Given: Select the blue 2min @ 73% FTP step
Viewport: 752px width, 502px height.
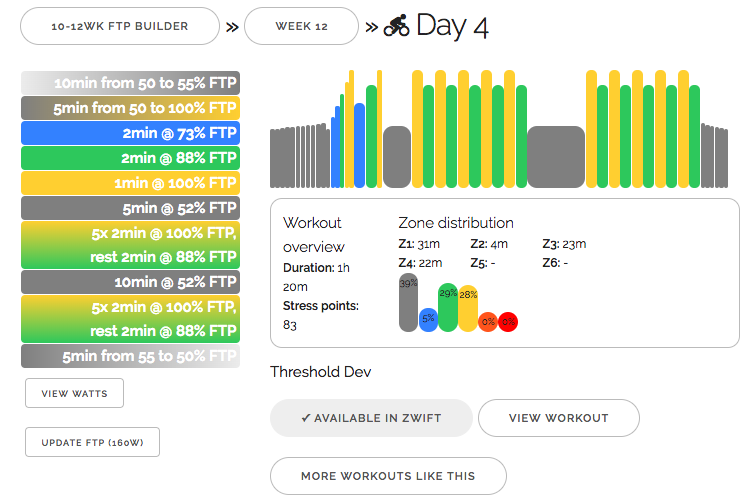Looking at the screenshot, I should (x=130, y=133).
